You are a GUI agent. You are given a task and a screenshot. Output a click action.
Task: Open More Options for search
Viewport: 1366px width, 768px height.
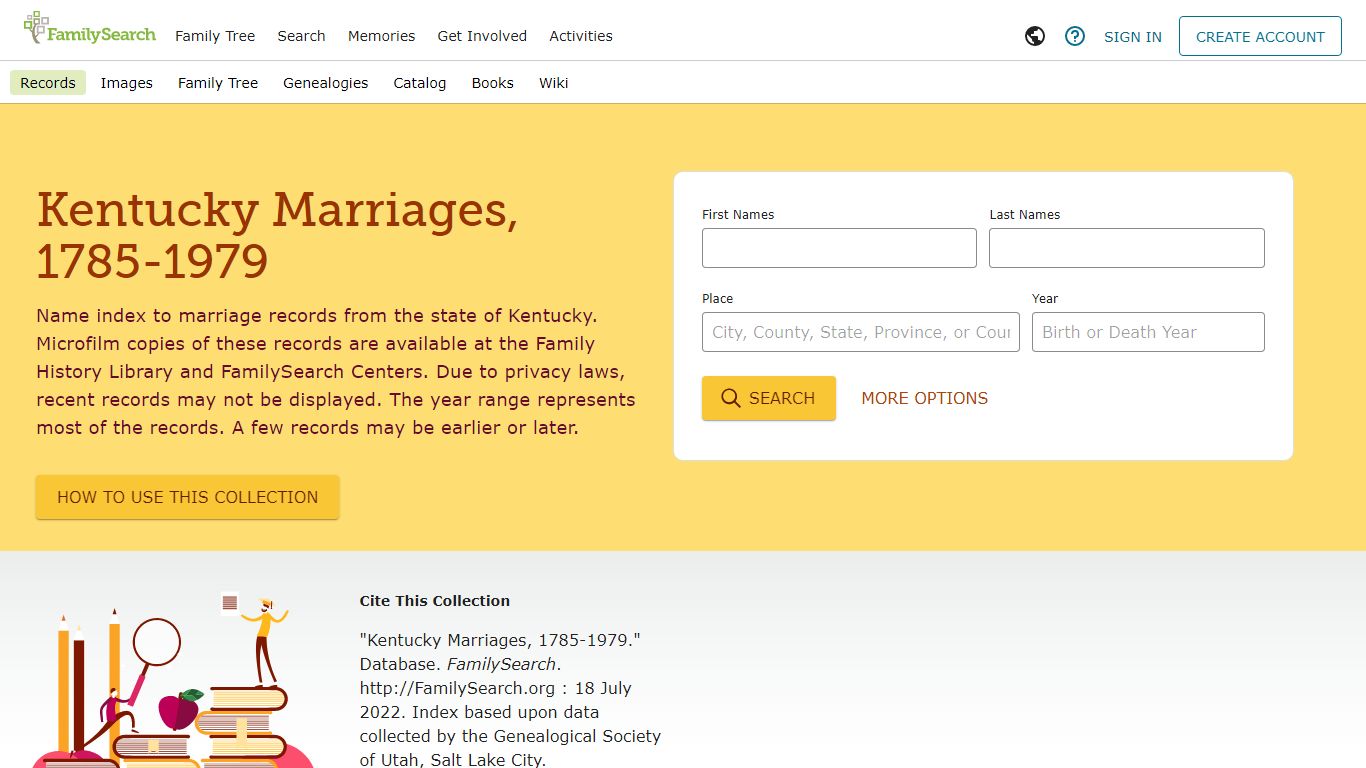pos(924,398)
